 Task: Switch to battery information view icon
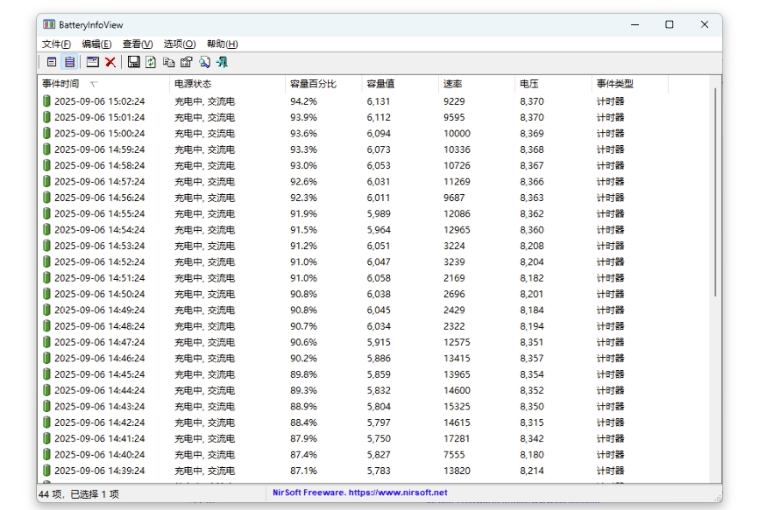51,62
